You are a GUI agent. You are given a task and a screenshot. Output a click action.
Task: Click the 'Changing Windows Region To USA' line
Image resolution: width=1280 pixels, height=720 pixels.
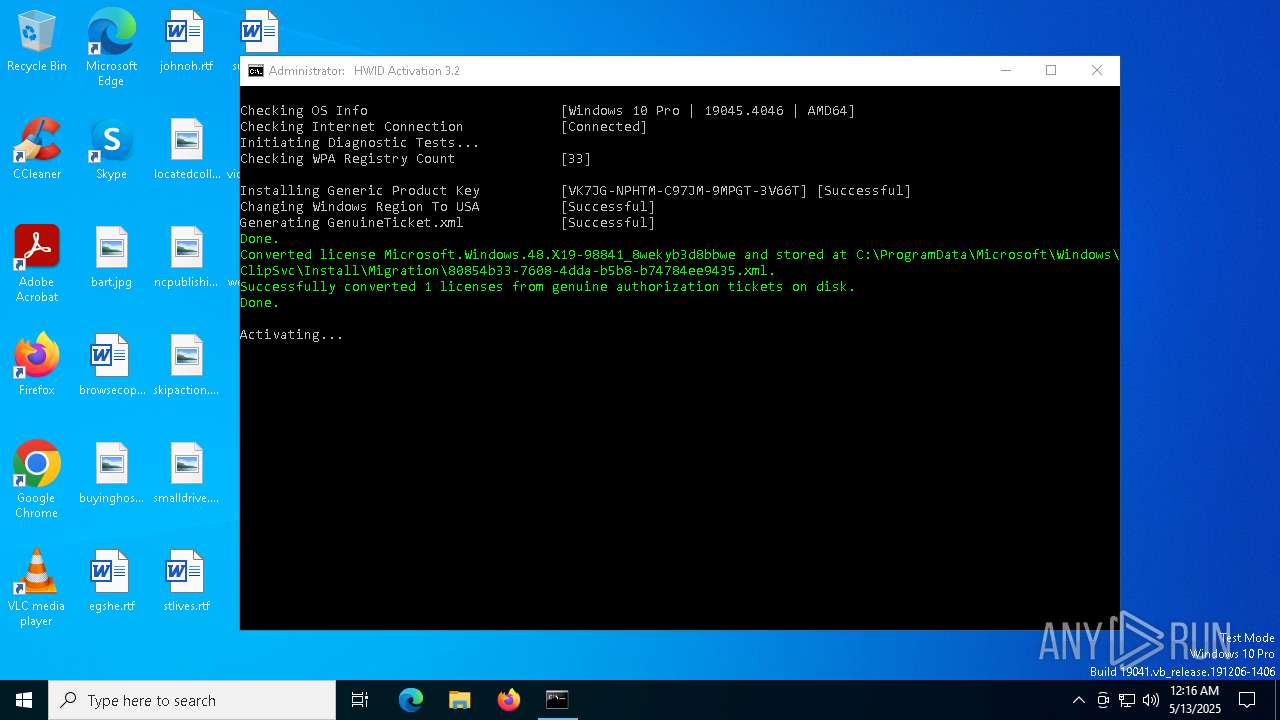(360, 207)
